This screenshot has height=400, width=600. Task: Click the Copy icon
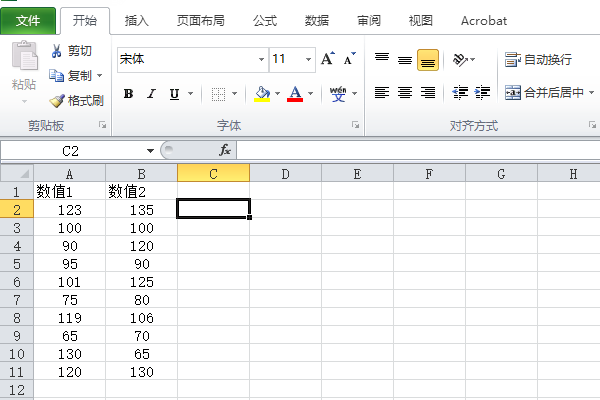click(56, 75)
